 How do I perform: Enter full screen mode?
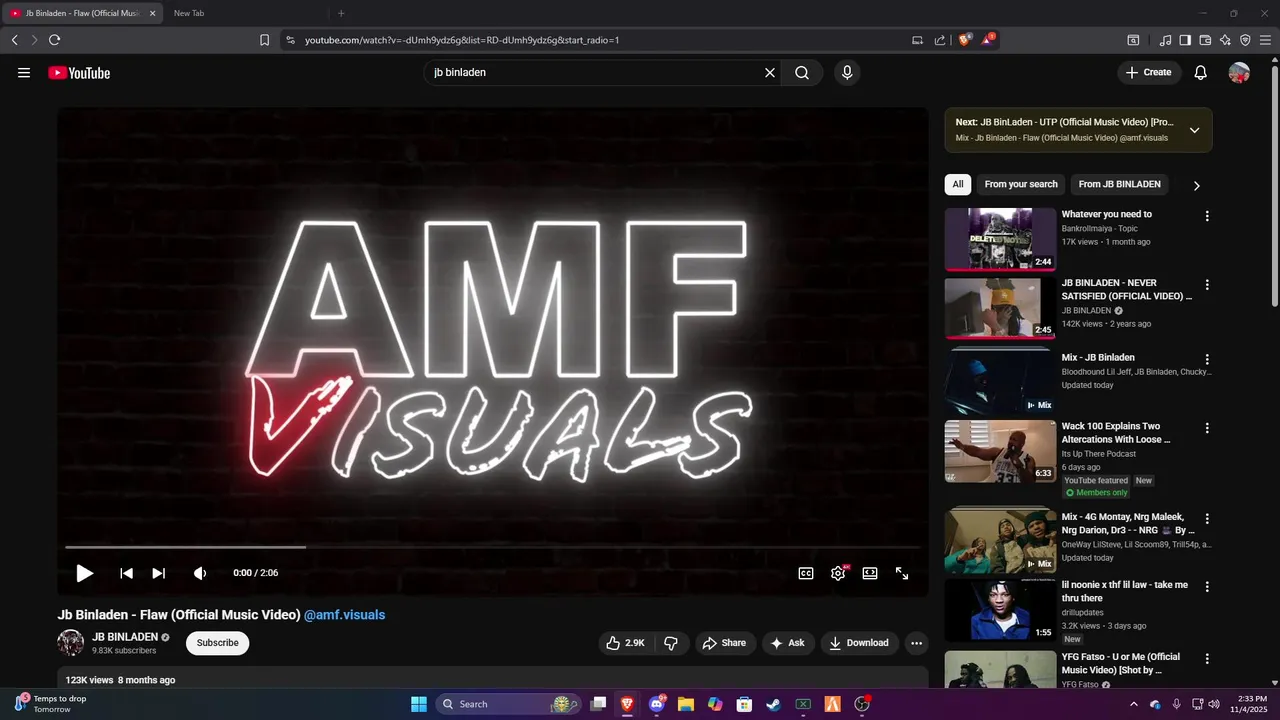[x=902, y=573]
